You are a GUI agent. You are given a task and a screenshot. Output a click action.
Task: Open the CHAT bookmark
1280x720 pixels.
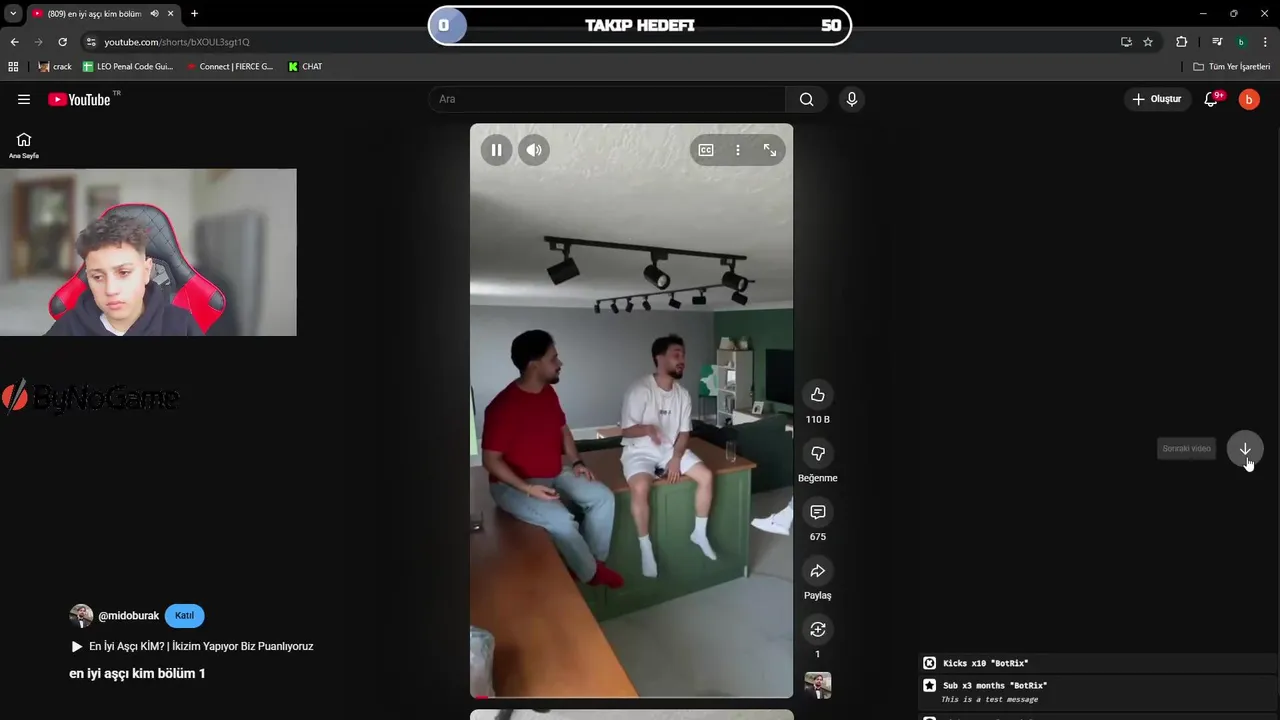(x=305, y=66)
